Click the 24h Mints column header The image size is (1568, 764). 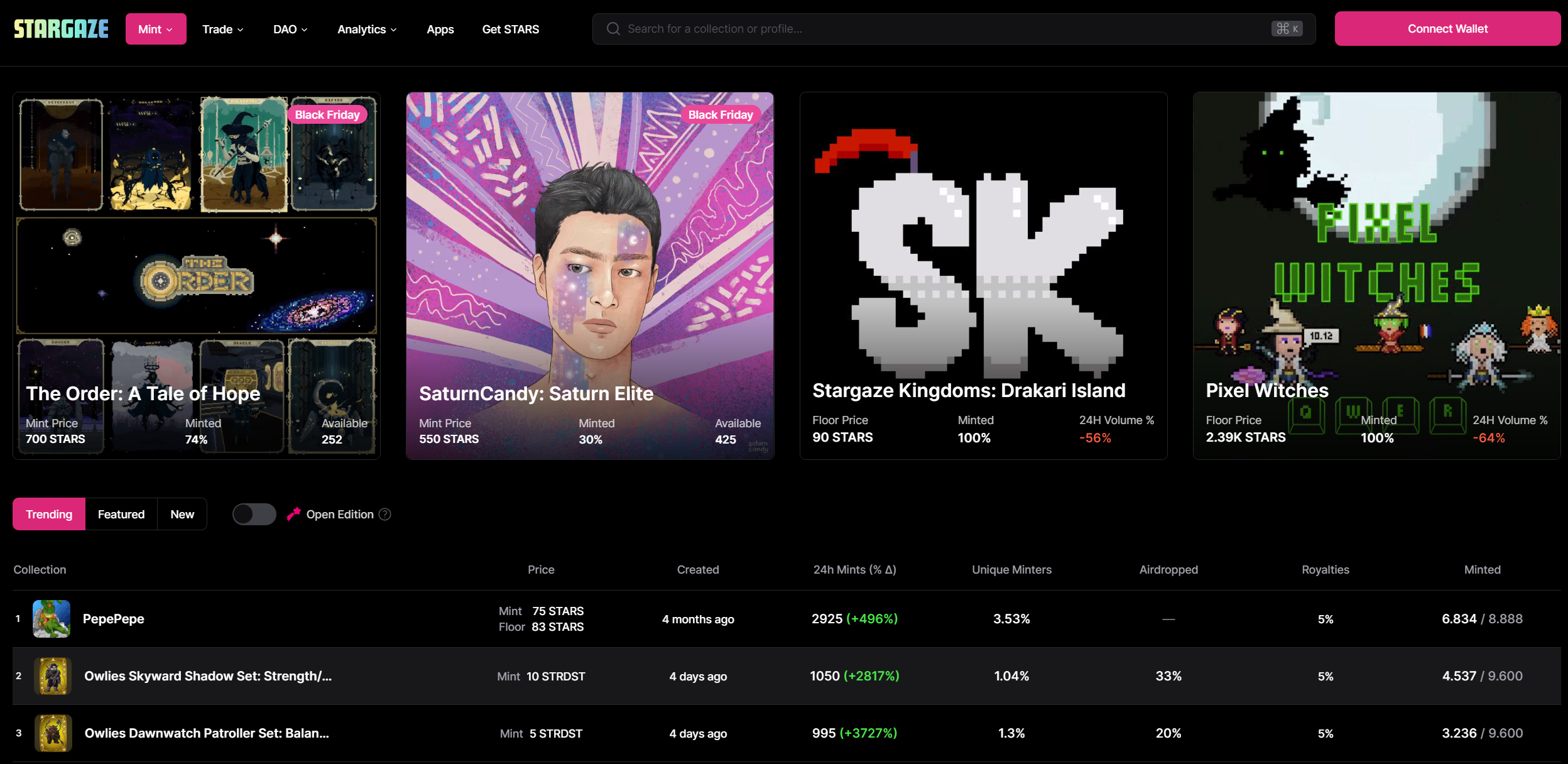(855, 569)
